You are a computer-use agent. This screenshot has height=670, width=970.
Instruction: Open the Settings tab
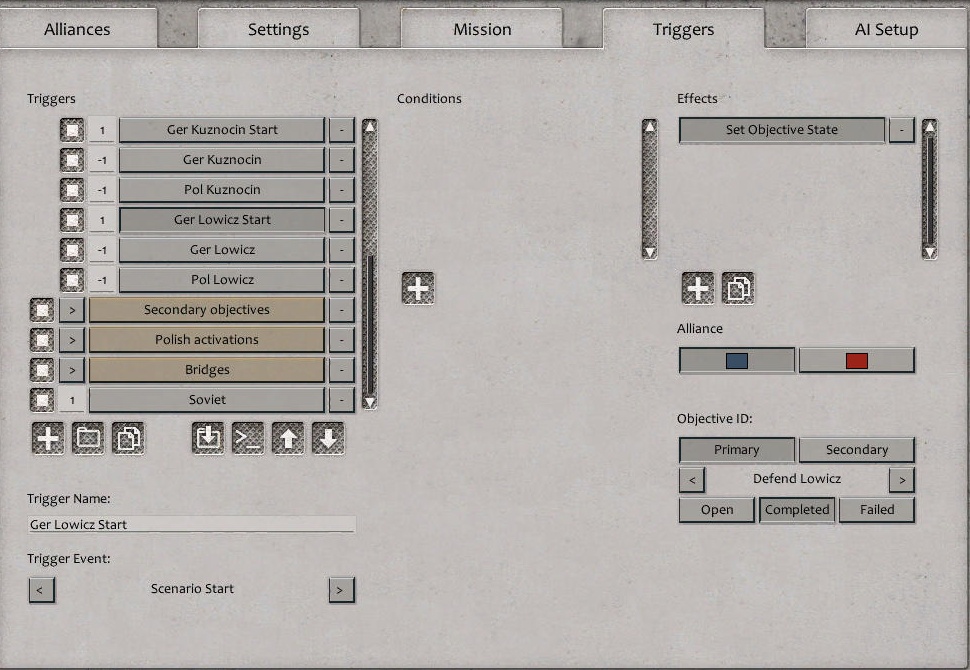pos(278,29)
